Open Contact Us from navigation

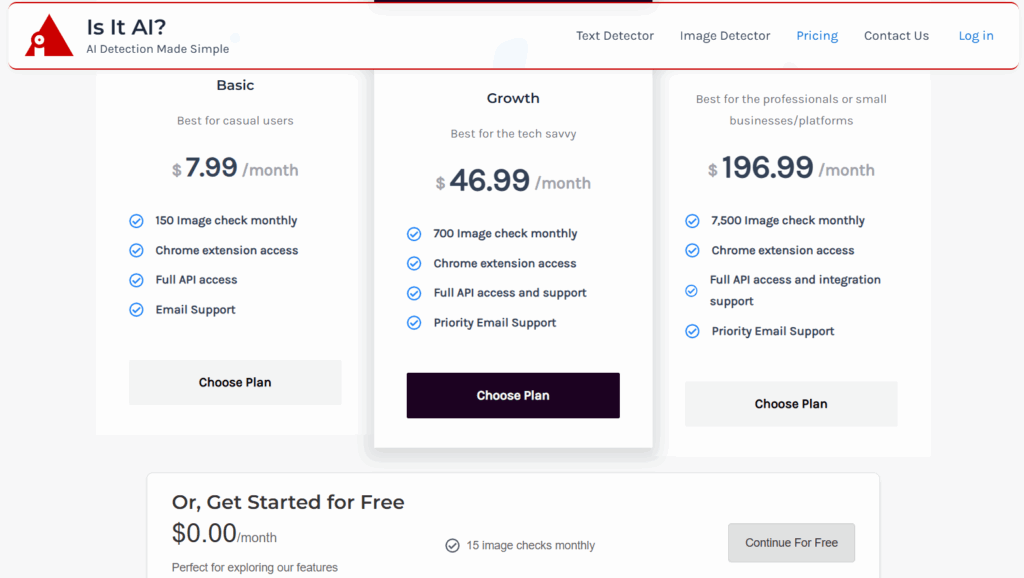pos(896,36)
